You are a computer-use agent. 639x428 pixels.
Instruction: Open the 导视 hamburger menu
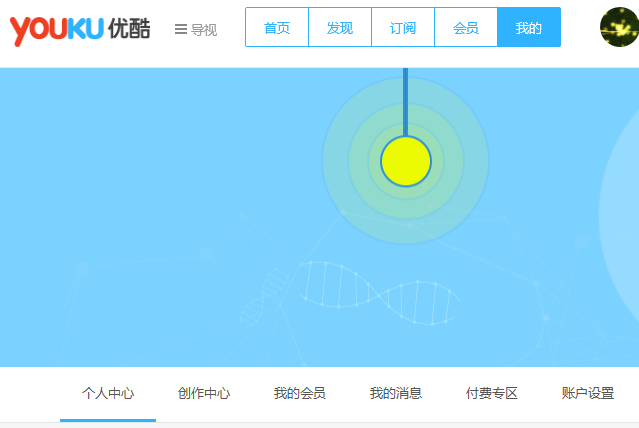[196, 30]
